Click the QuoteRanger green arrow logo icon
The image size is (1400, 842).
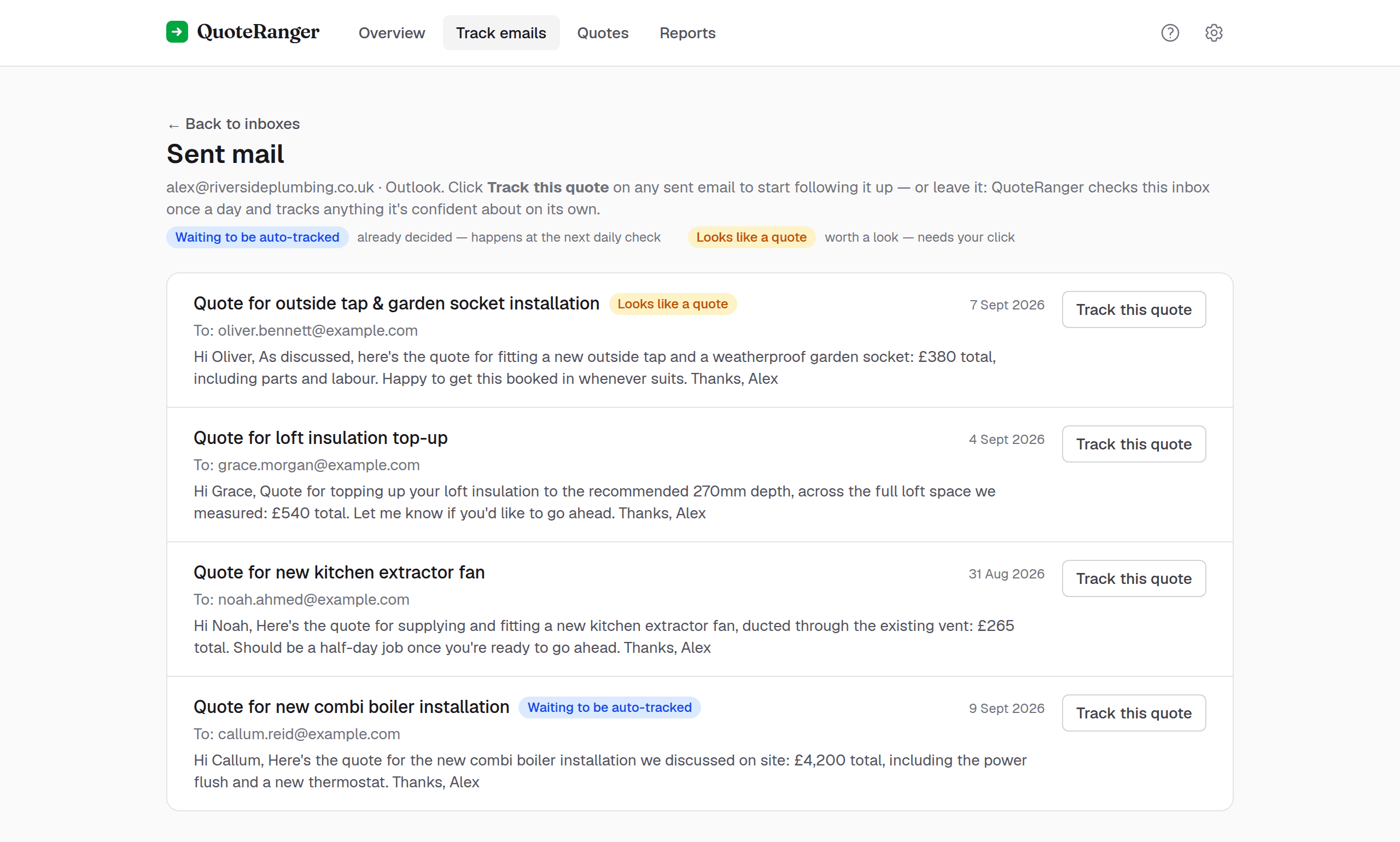click(177, 32)
